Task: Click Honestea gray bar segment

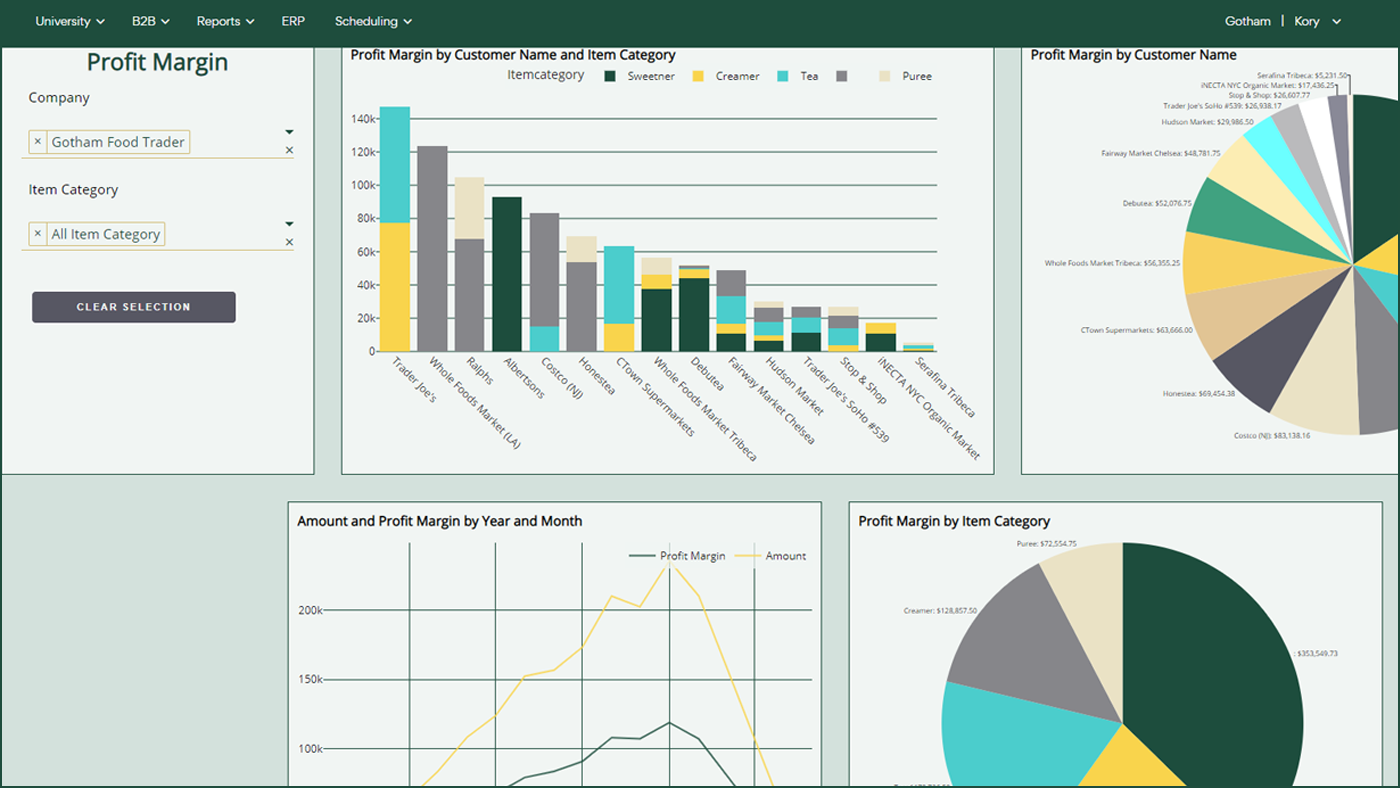Action: point(582,306)
